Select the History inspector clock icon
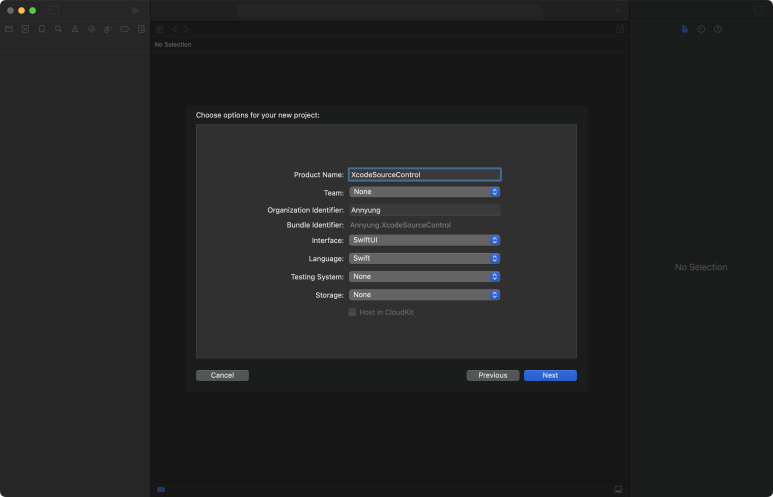The image size is (773, 497). [x=701, y=29]
